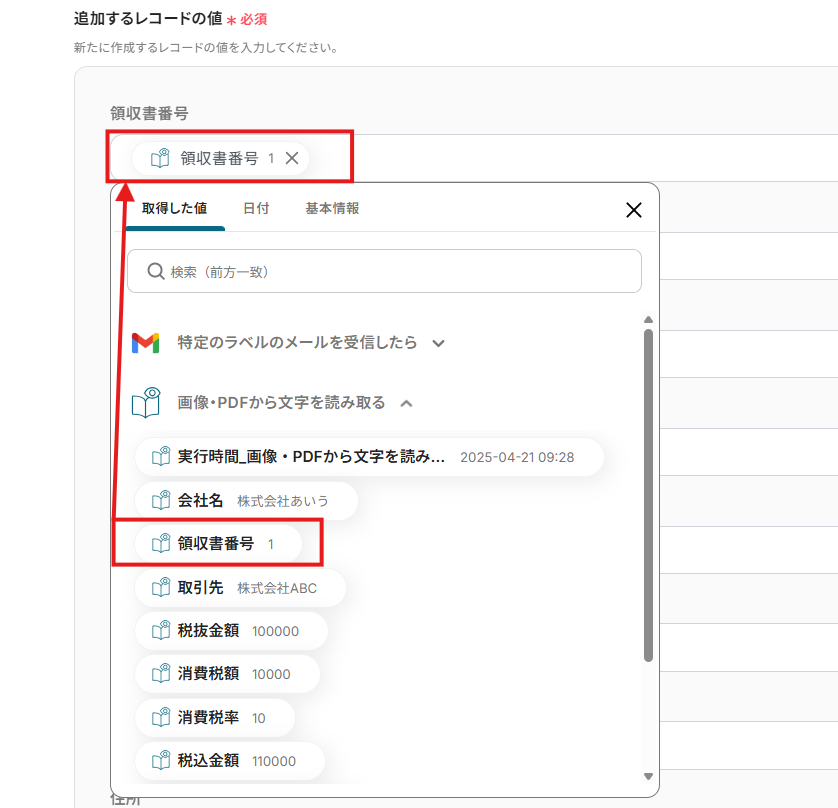838x808 pixels.
Task: Select the 消費税率 10 chip
Action: click(x=215, y=718)
